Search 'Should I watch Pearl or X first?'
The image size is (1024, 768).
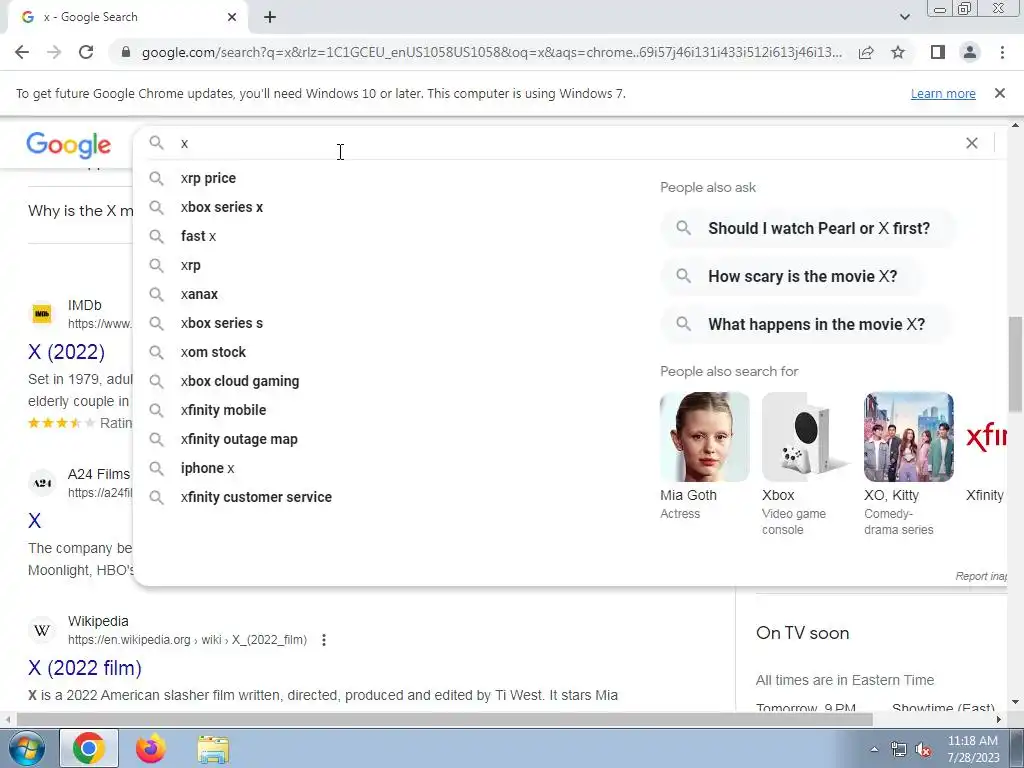pyautogui.click(x=807, y=229)
